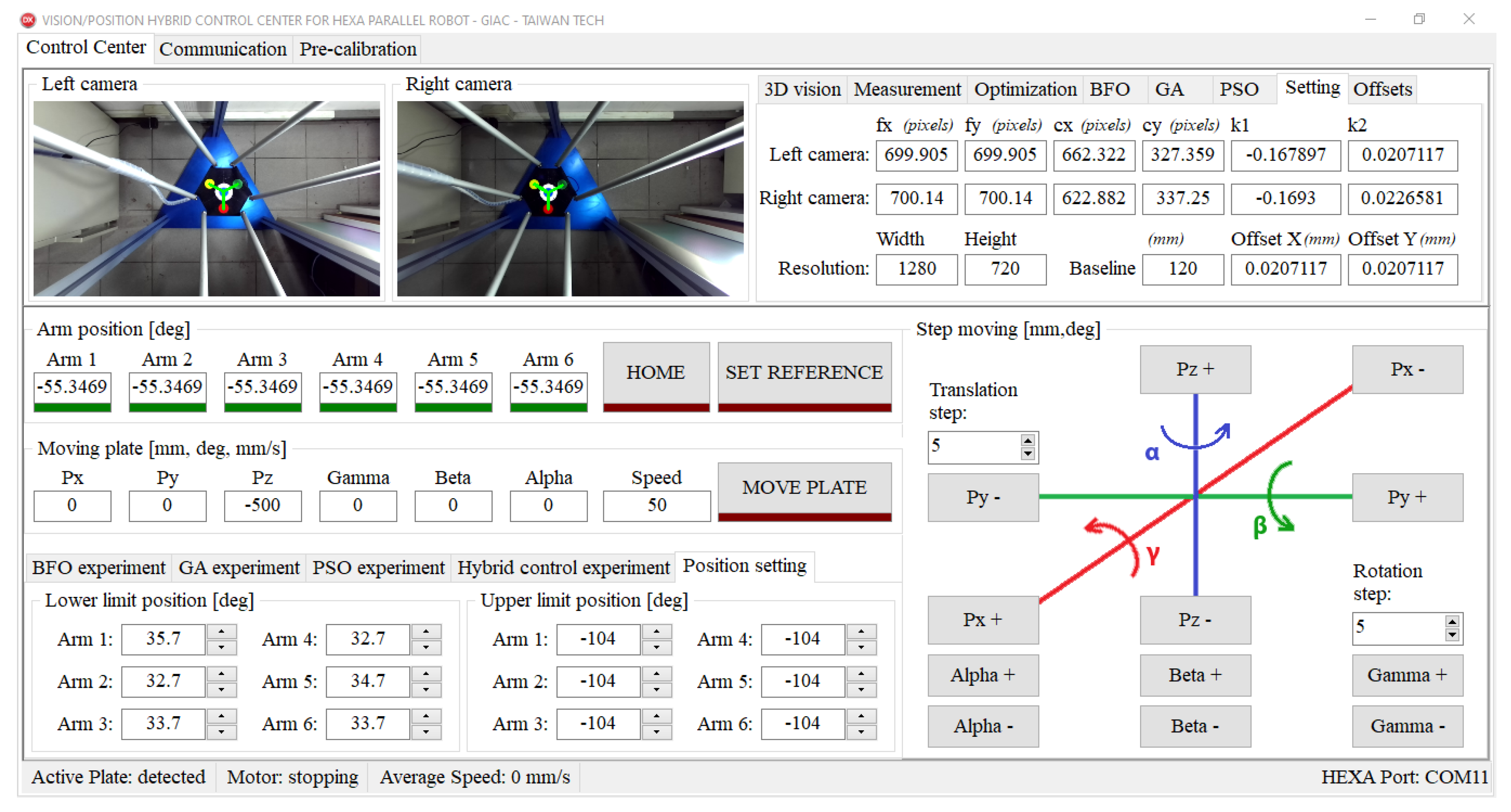Click the Baseline value field

tap(1182, 269)
